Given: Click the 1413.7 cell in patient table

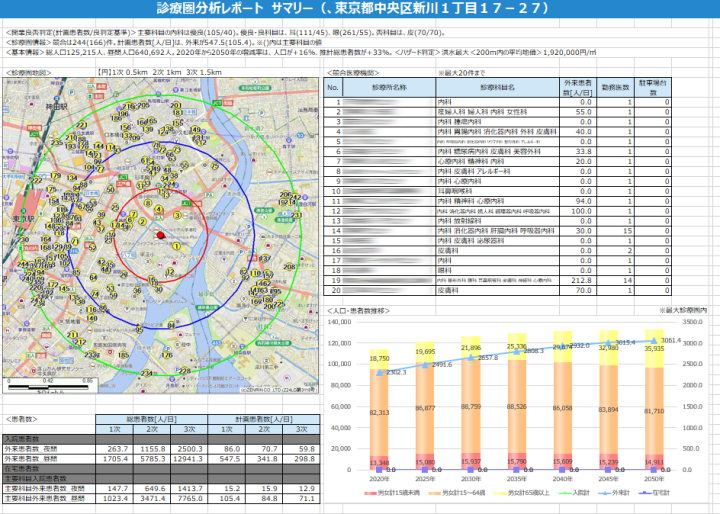Looking at the screenshot, I should click(x=190, y=488).
